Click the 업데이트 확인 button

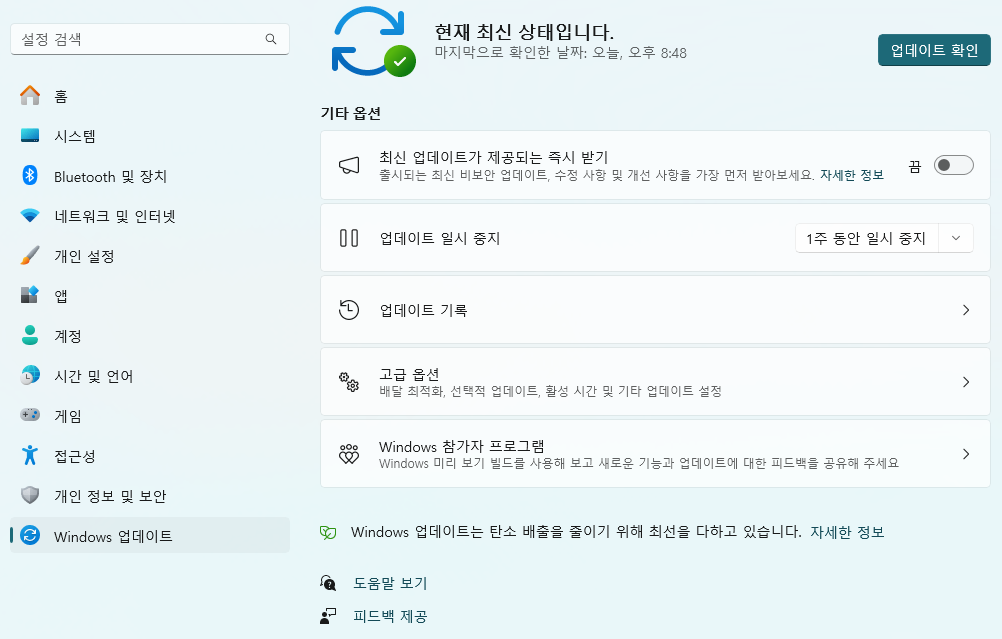tap(934, 50)
